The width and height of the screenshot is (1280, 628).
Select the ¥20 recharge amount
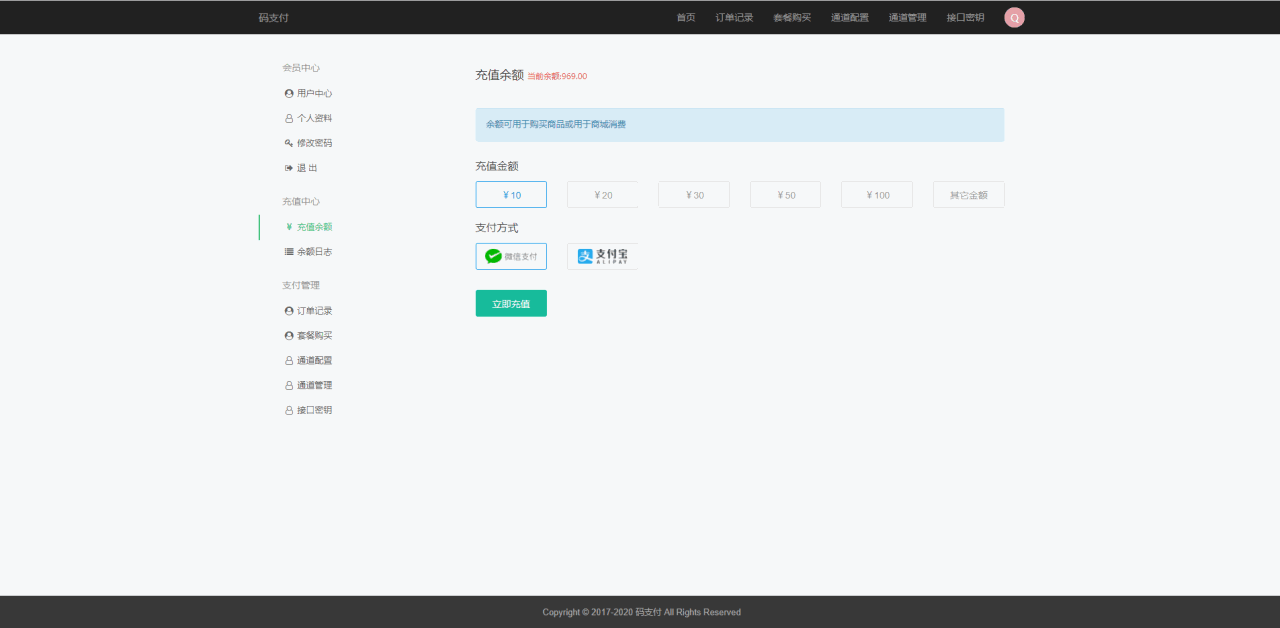[x=602, y=195]
